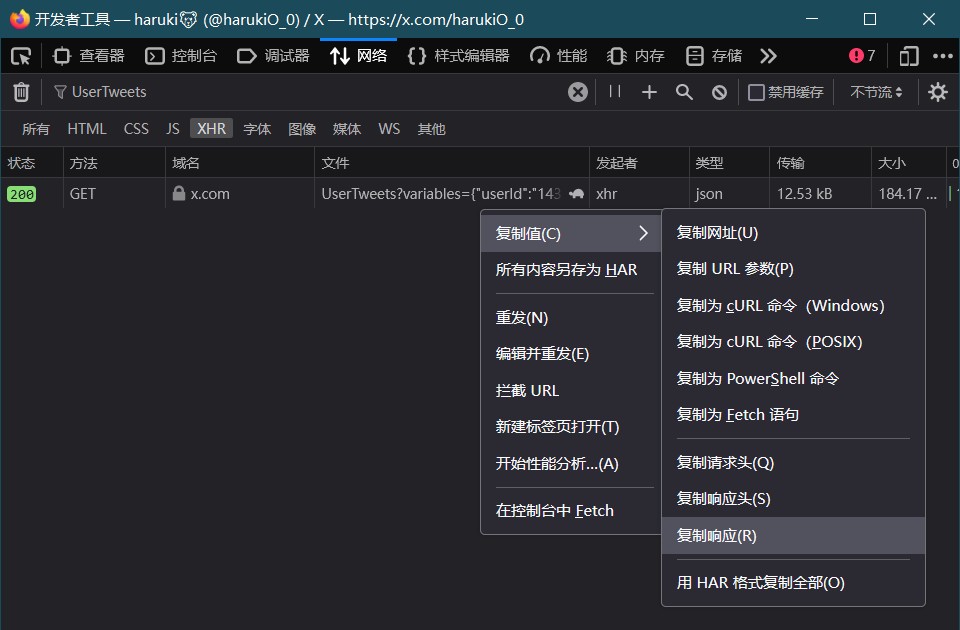Screen dimensions: 960x630
Task: Click the UserTweets filter input field
Action: (300, 92)
